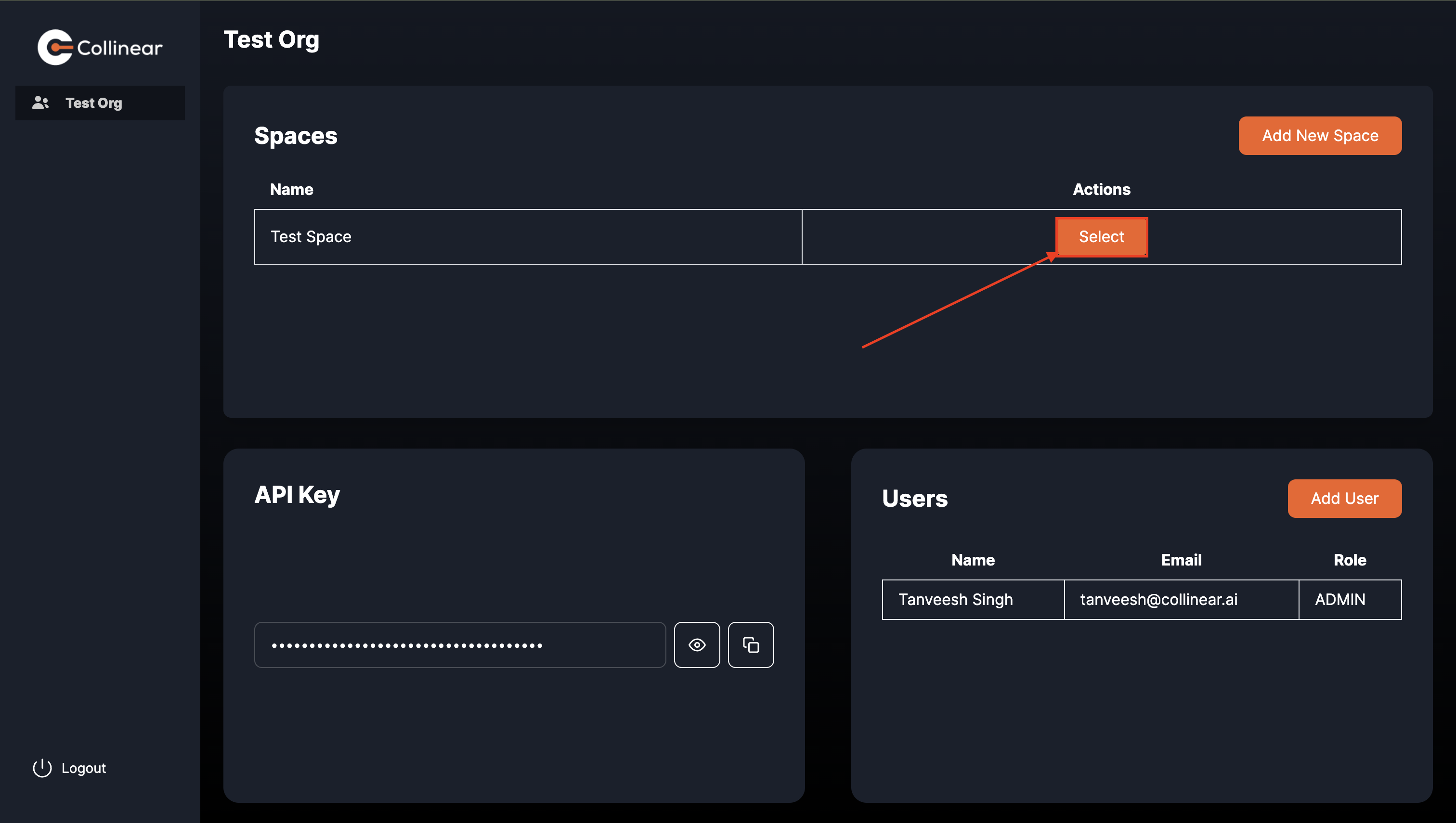Click the Collinear logo
1456x823 pixels.
100,48
